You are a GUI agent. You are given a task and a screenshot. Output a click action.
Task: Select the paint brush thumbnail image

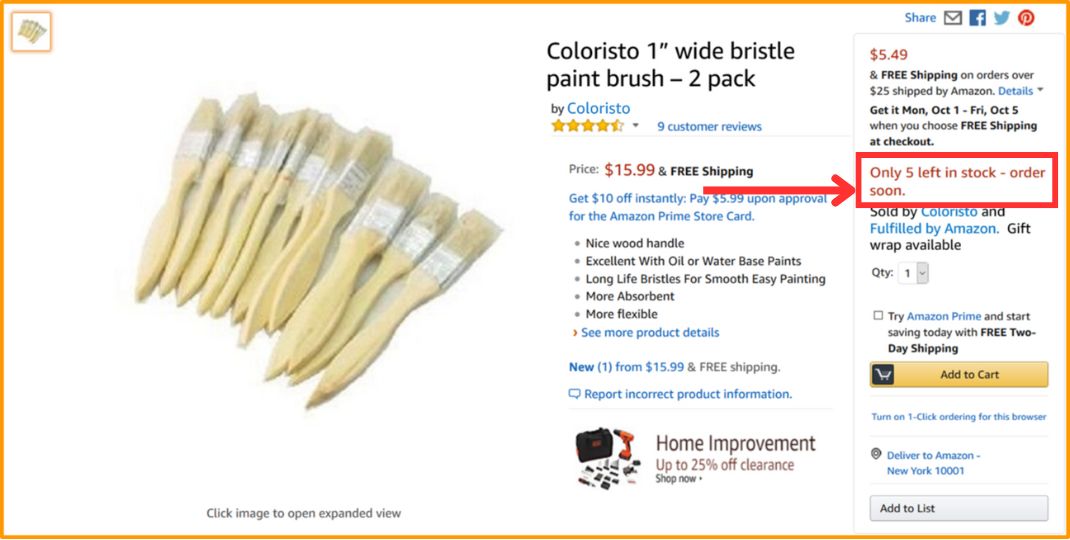click(31, 31)
